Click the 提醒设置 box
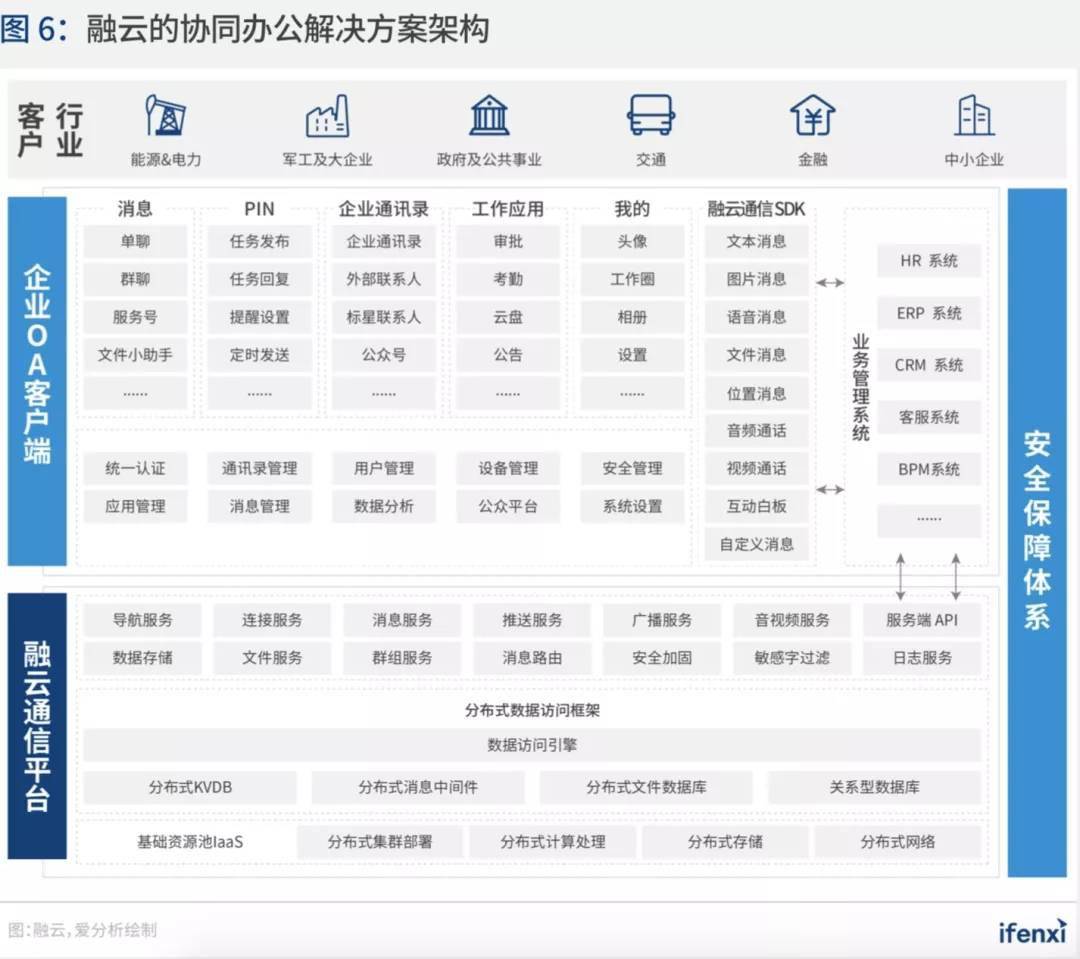 click(x=260, y=317)
